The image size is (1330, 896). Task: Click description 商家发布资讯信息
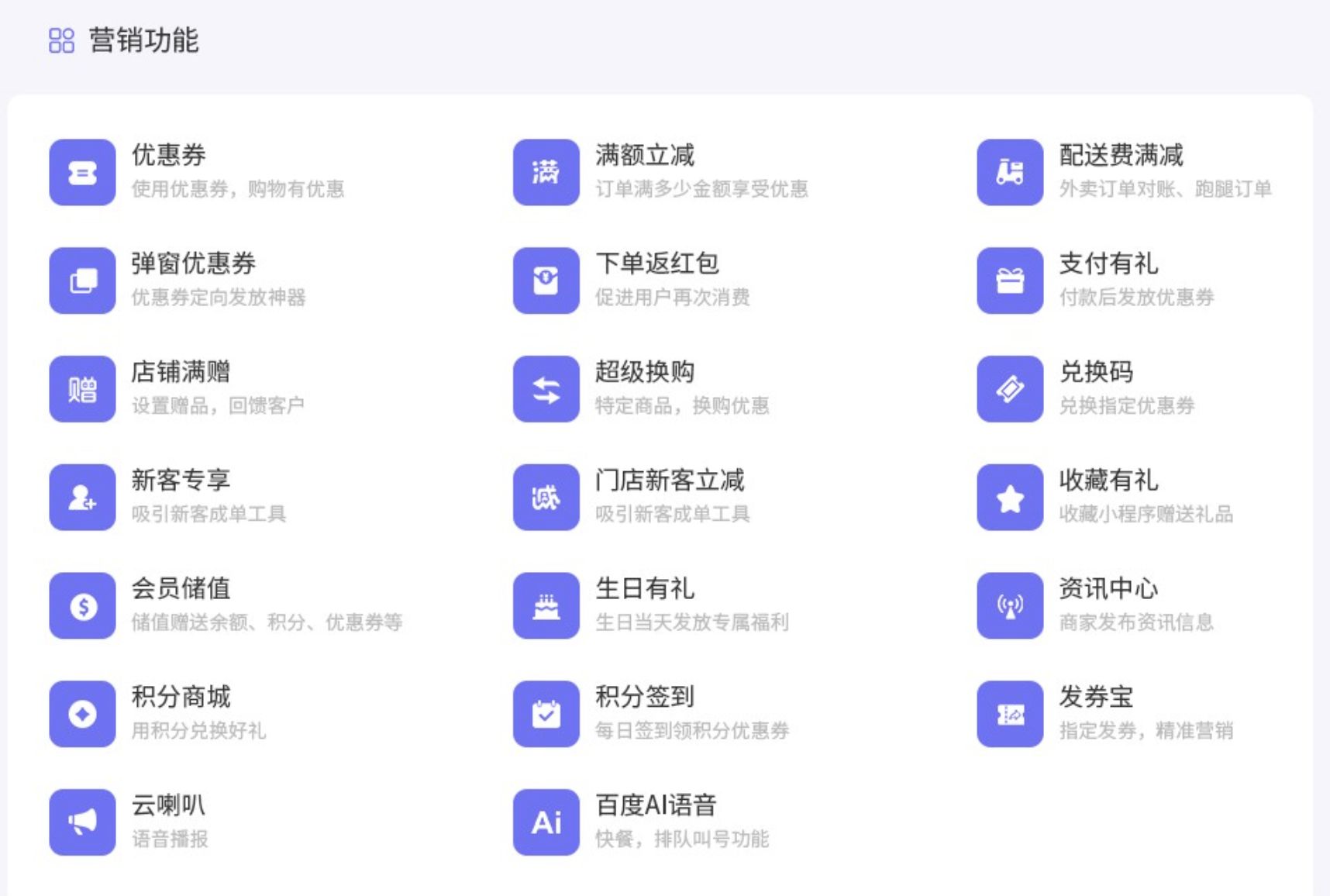pyautogui.click(x=1136, y=622)
